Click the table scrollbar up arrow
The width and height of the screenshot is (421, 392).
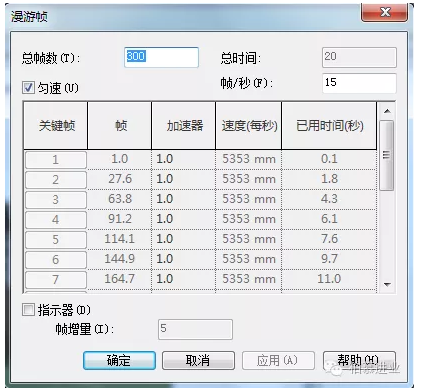tap(387, 111)
